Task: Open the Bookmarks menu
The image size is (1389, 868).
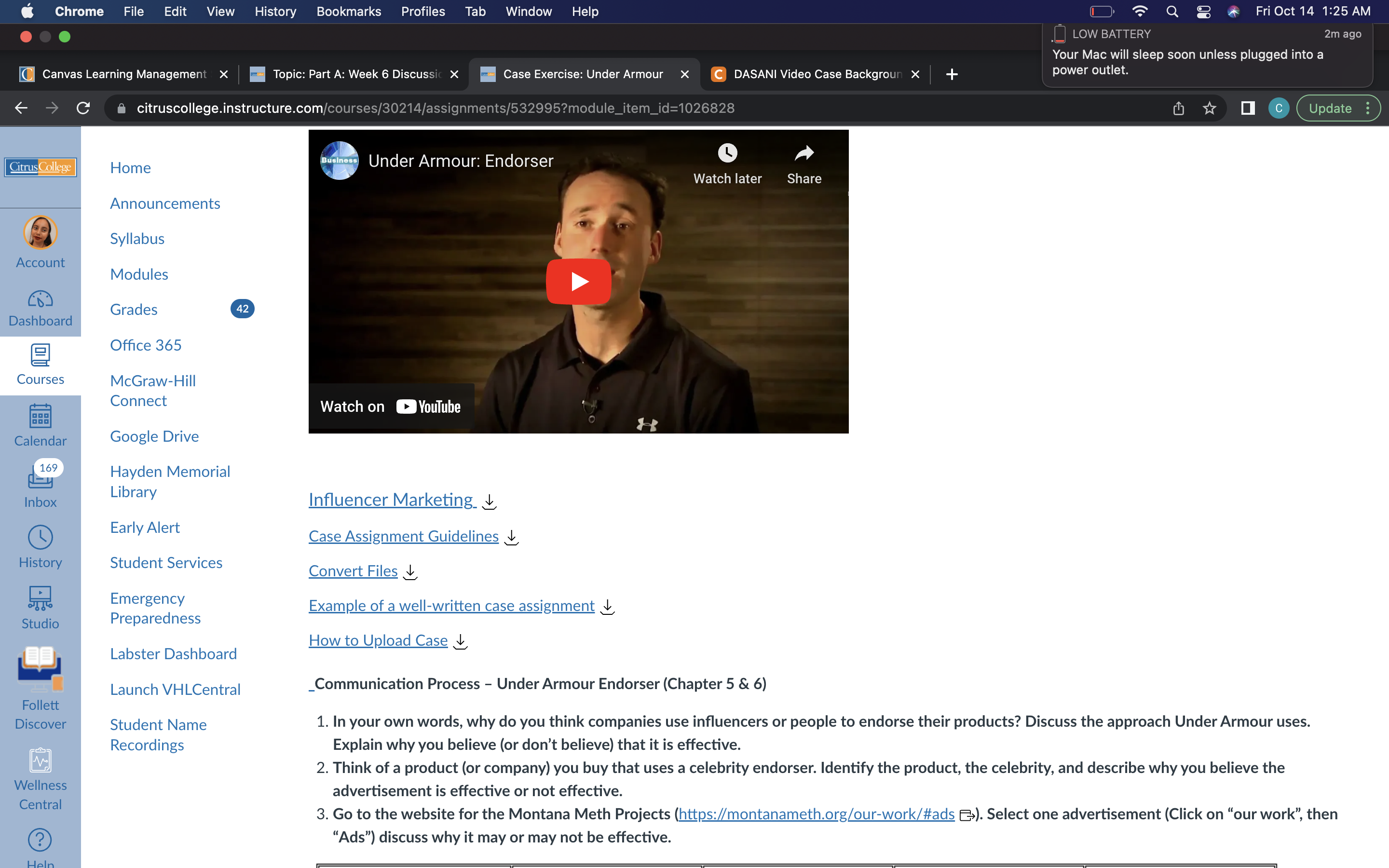Action: point(348,11)
